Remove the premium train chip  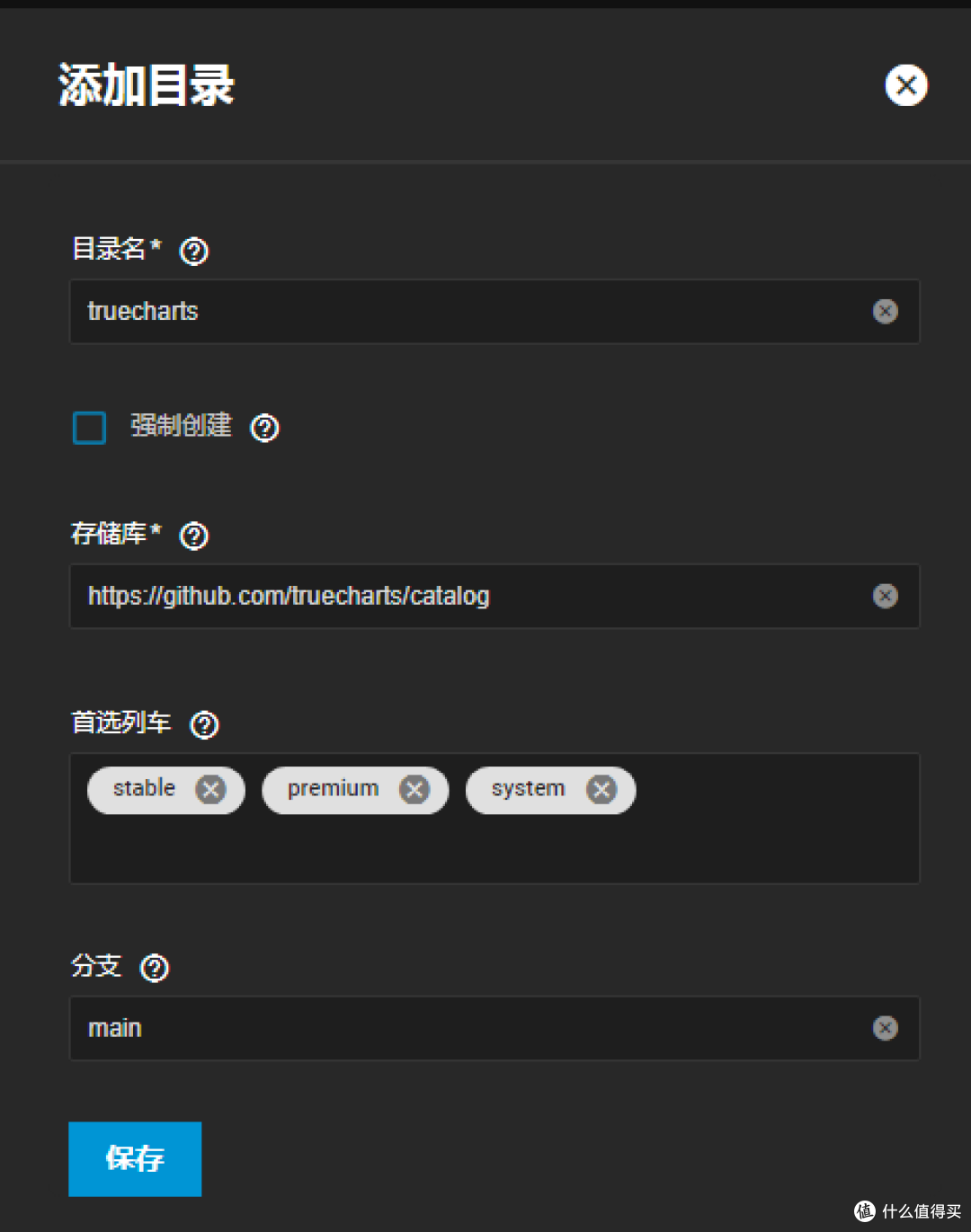point(414,790)
